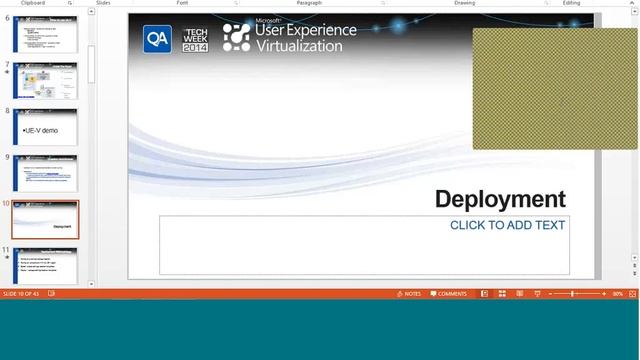The width and height of the screenshot is (640, 360).
Task: Click the animation star under slide 11
Action: pyautogui.click(x=7, y=258)
